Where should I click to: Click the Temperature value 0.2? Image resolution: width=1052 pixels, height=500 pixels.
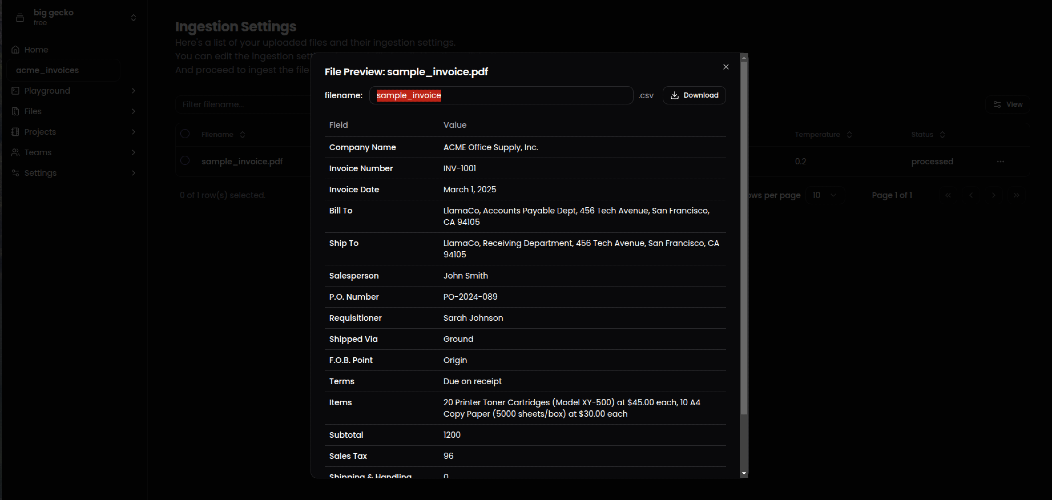pyautogui.click(x=800, y=162)
